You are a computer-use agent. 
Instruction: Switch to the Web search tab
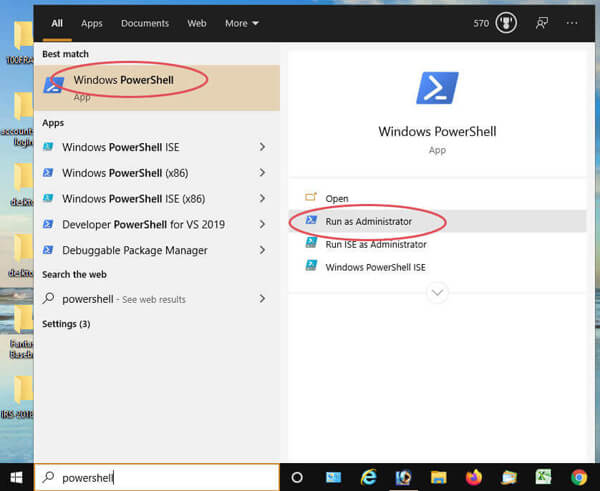click(x=197, y=23)
